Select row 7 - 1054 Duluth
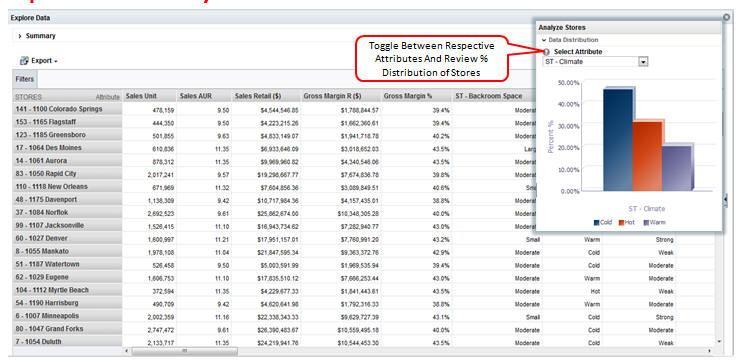This screenshot has width=739, height=362. point(67,342)
